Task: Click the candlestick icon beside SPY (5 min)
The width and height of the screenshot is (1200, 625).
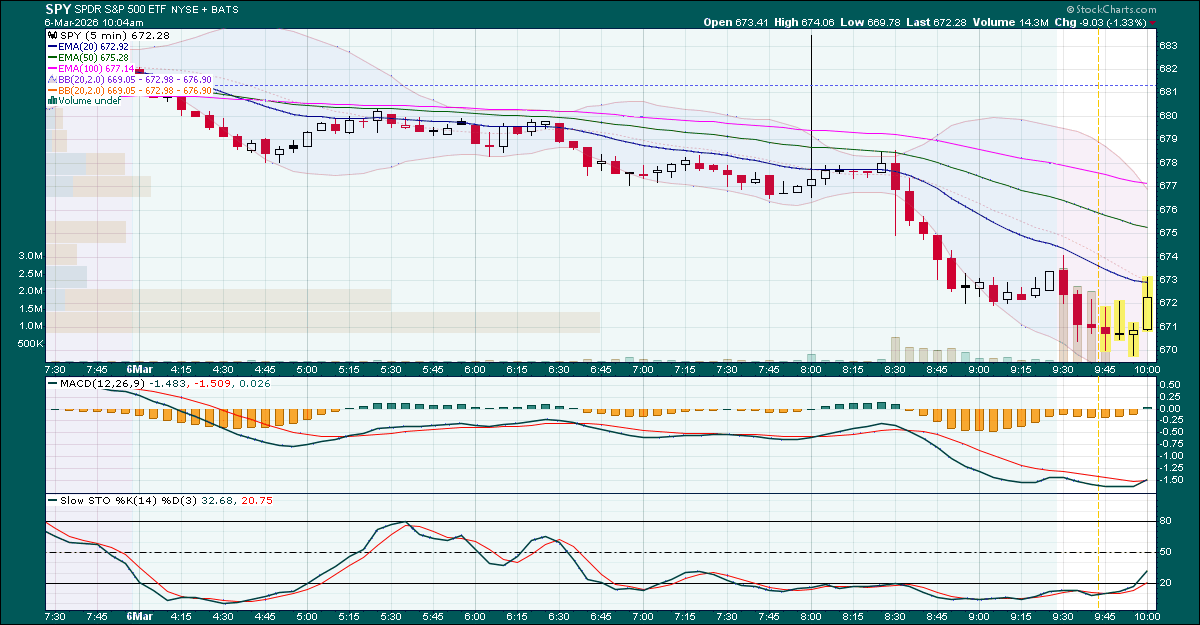Action: coord(50,35)
